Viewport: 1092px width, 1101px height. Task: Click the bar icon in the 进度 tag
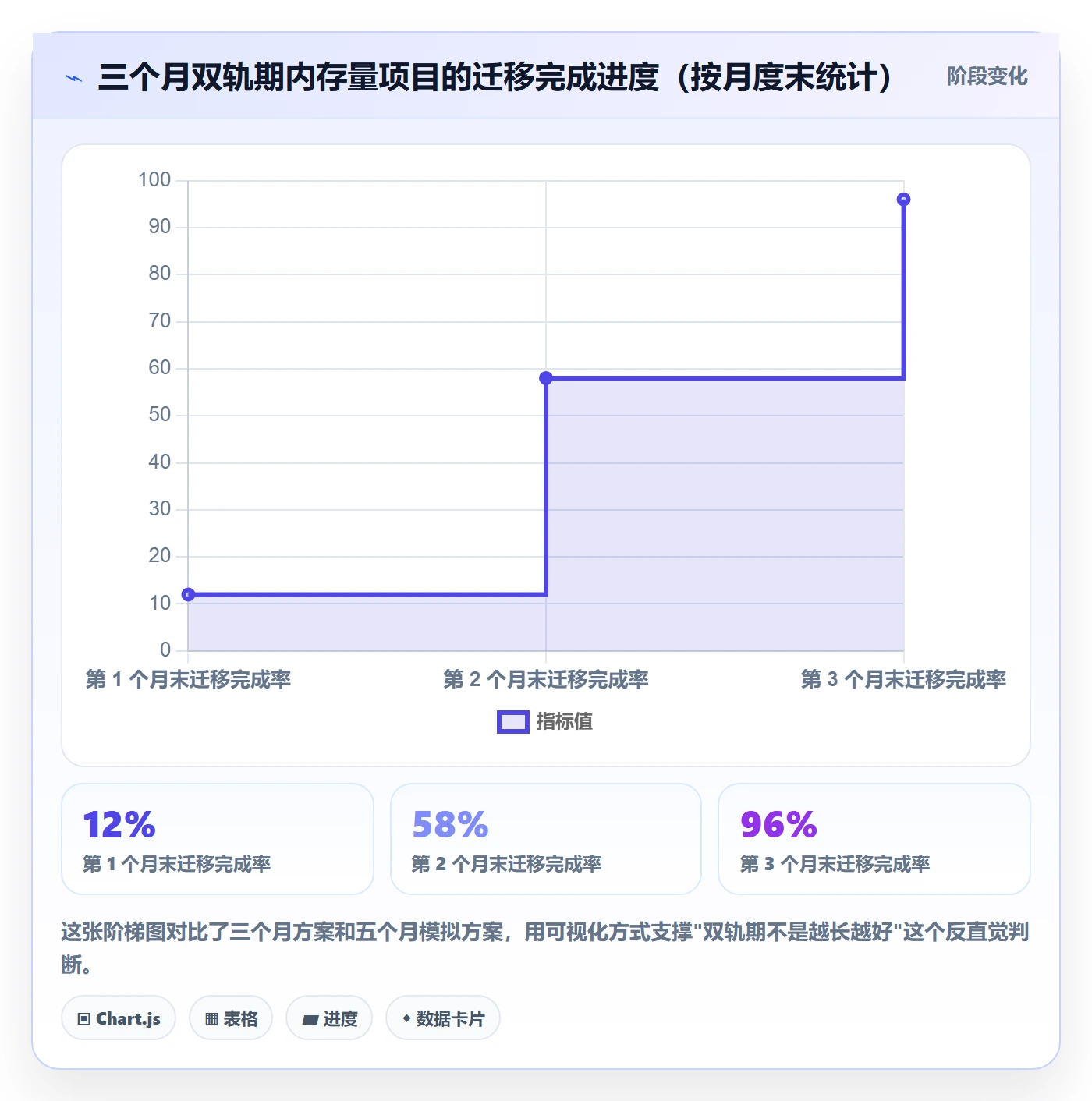pyautogui.click(x=310, y=1020)
